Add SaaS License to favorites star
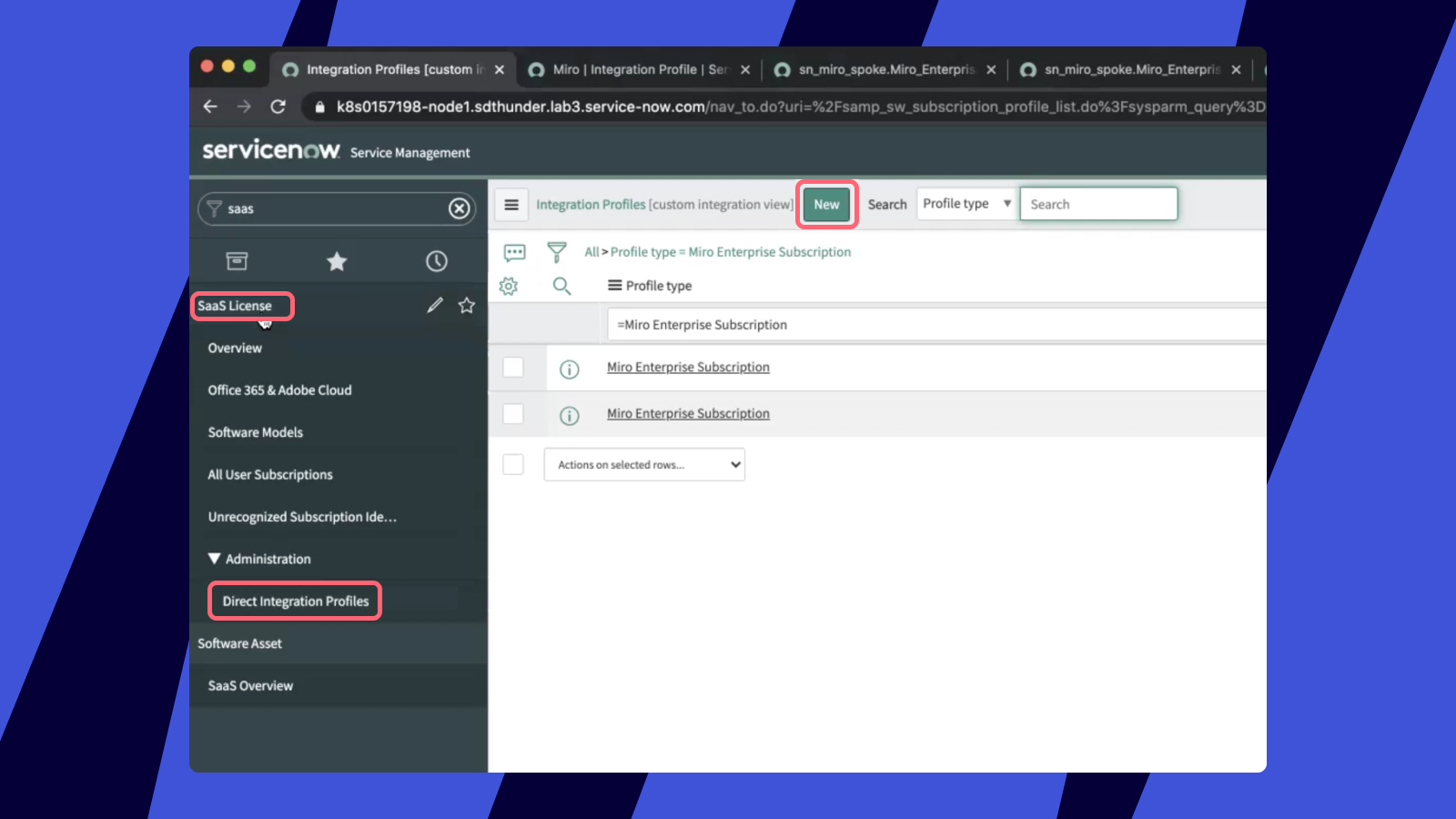This screenshot has width=1456, height=819. [x=467, y=305]
